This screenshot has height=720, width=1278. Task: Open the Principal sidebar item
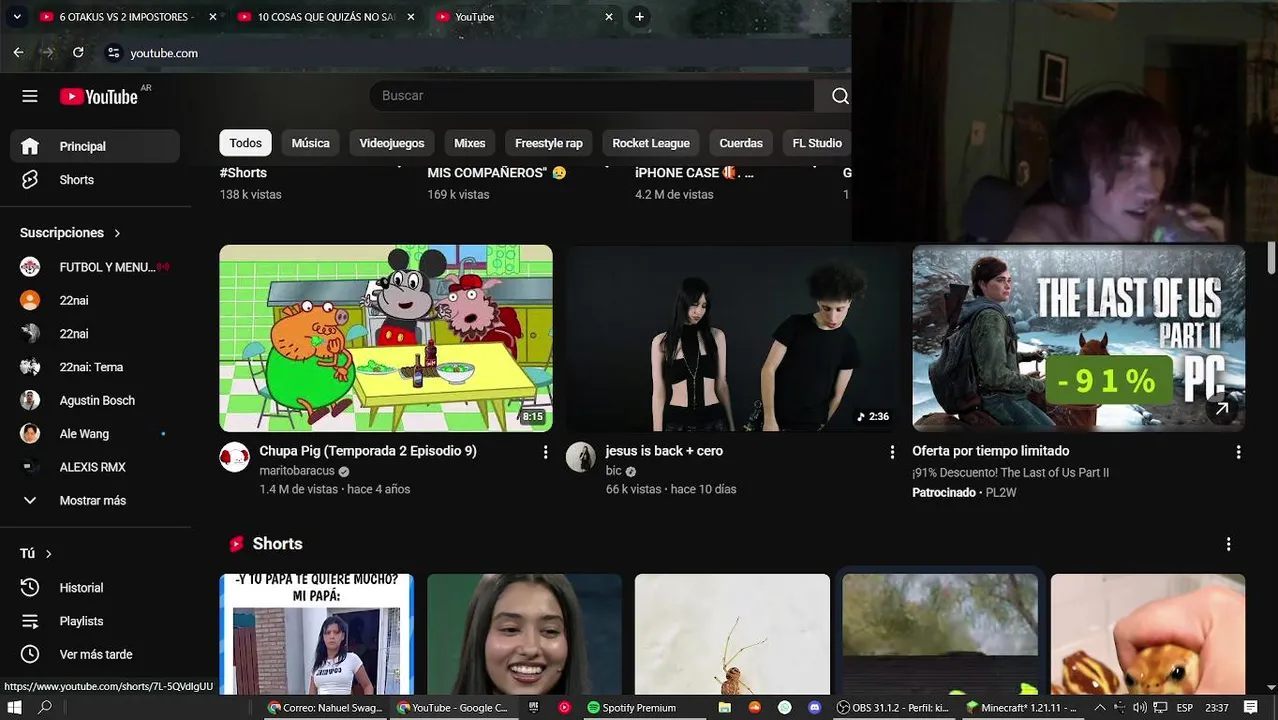[95, 146]
